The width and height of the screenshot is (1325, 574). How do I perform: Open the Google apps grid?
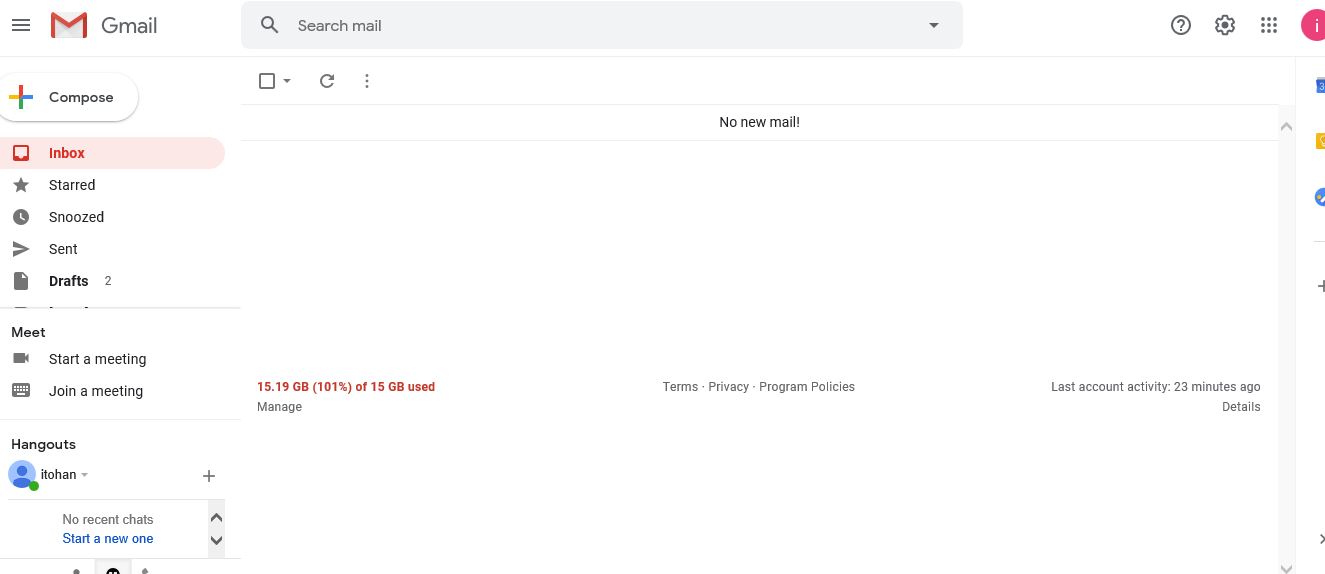1268,25
